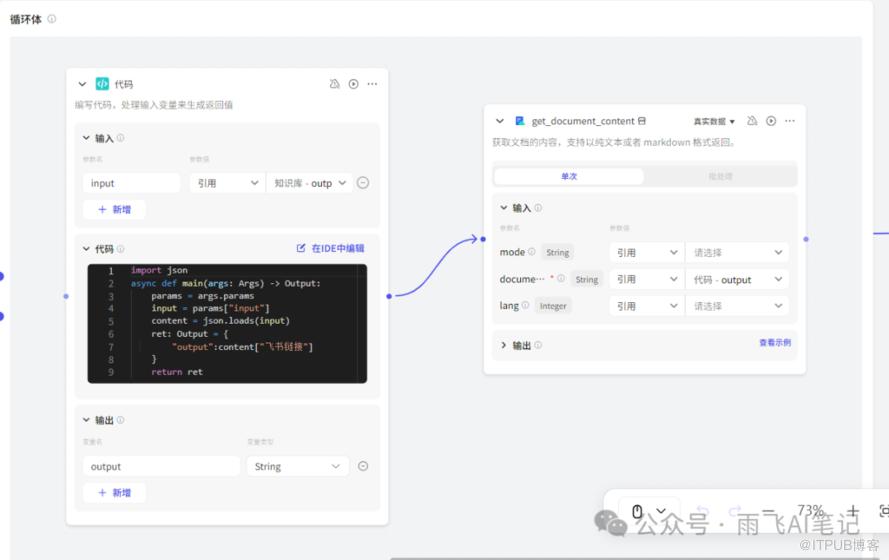Collapse the 输出 section of 代码 node
This screenshot has width=889, height=560.
(86, 420)
